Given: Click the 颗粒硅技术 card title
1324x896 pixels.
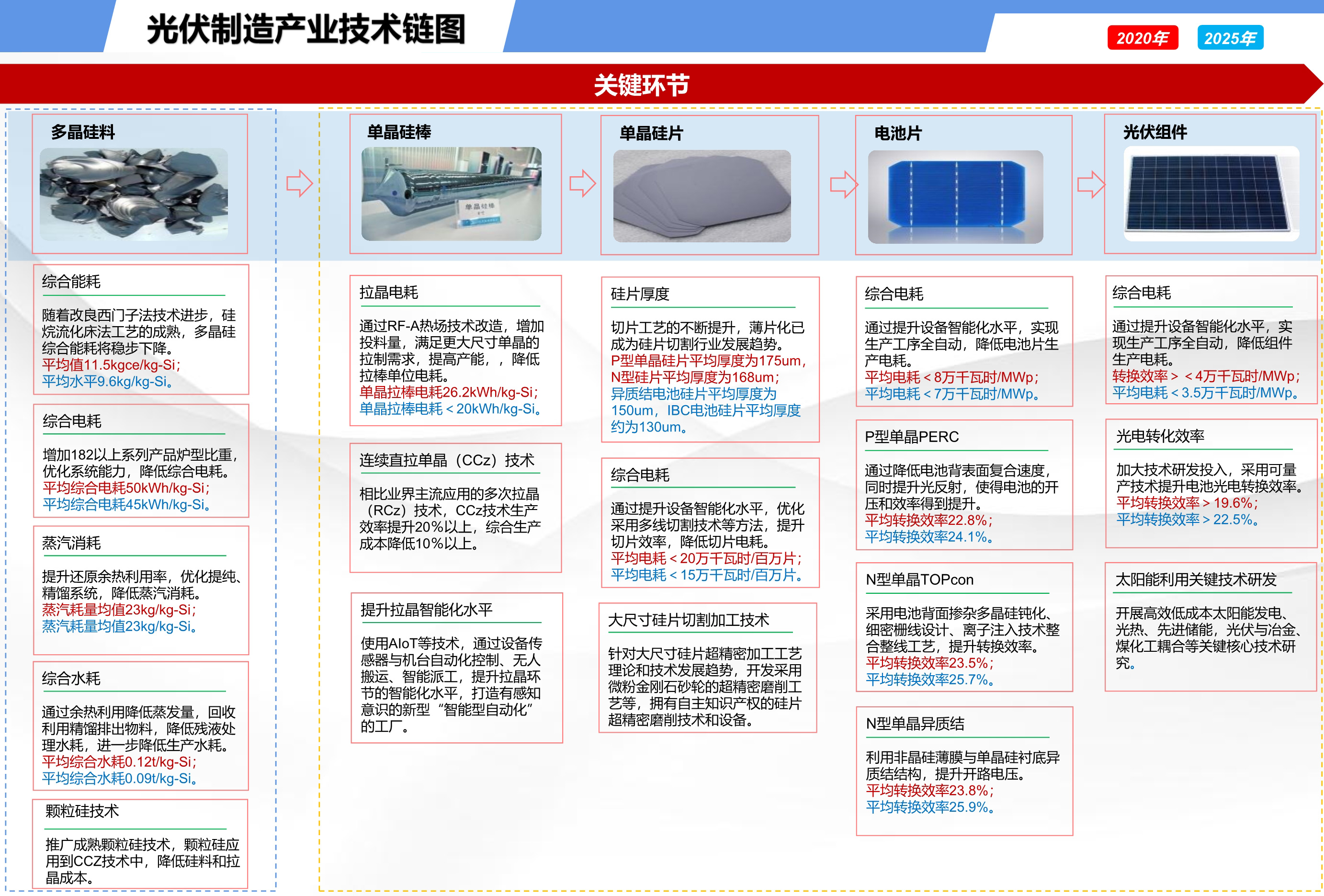Looking at the screenshot, I should (x=82, y=811).
